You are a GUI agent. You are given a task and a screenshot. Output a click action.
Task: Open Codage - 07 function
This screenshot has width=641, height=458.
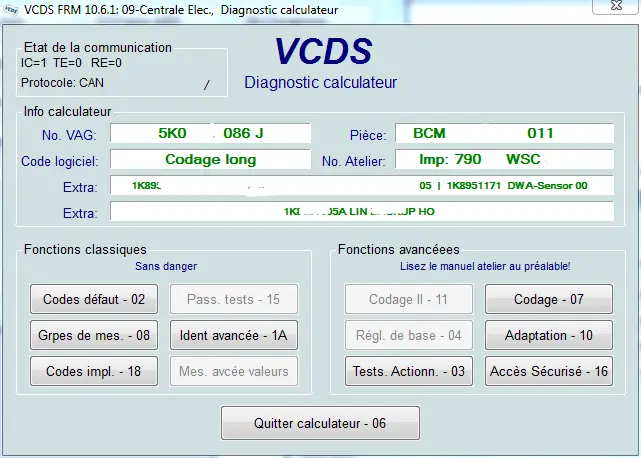coord(549,299)
